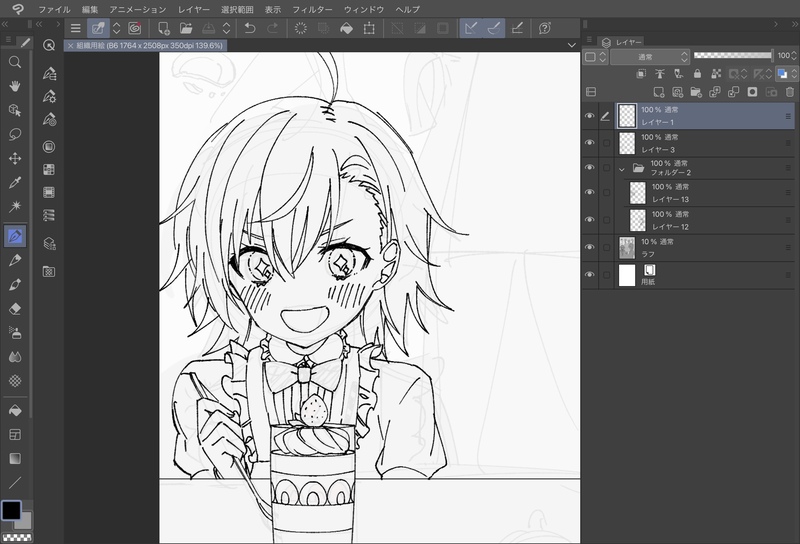This screenshot has width=800, height=544.
Task: Open stepper arrows beside active pen icon
Action: pos(117,28)
